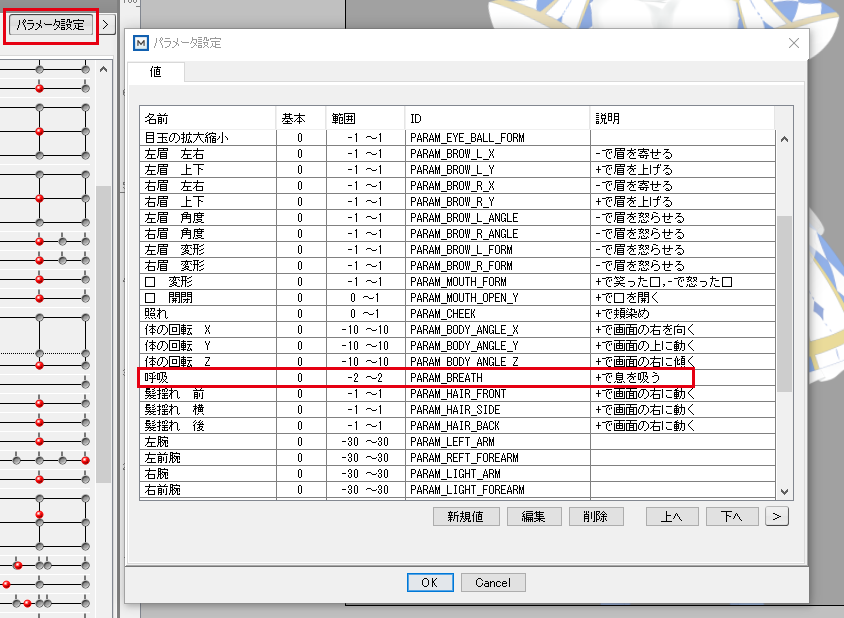Select the 右腕 row
844x618 pixels.
click(458, 474)
